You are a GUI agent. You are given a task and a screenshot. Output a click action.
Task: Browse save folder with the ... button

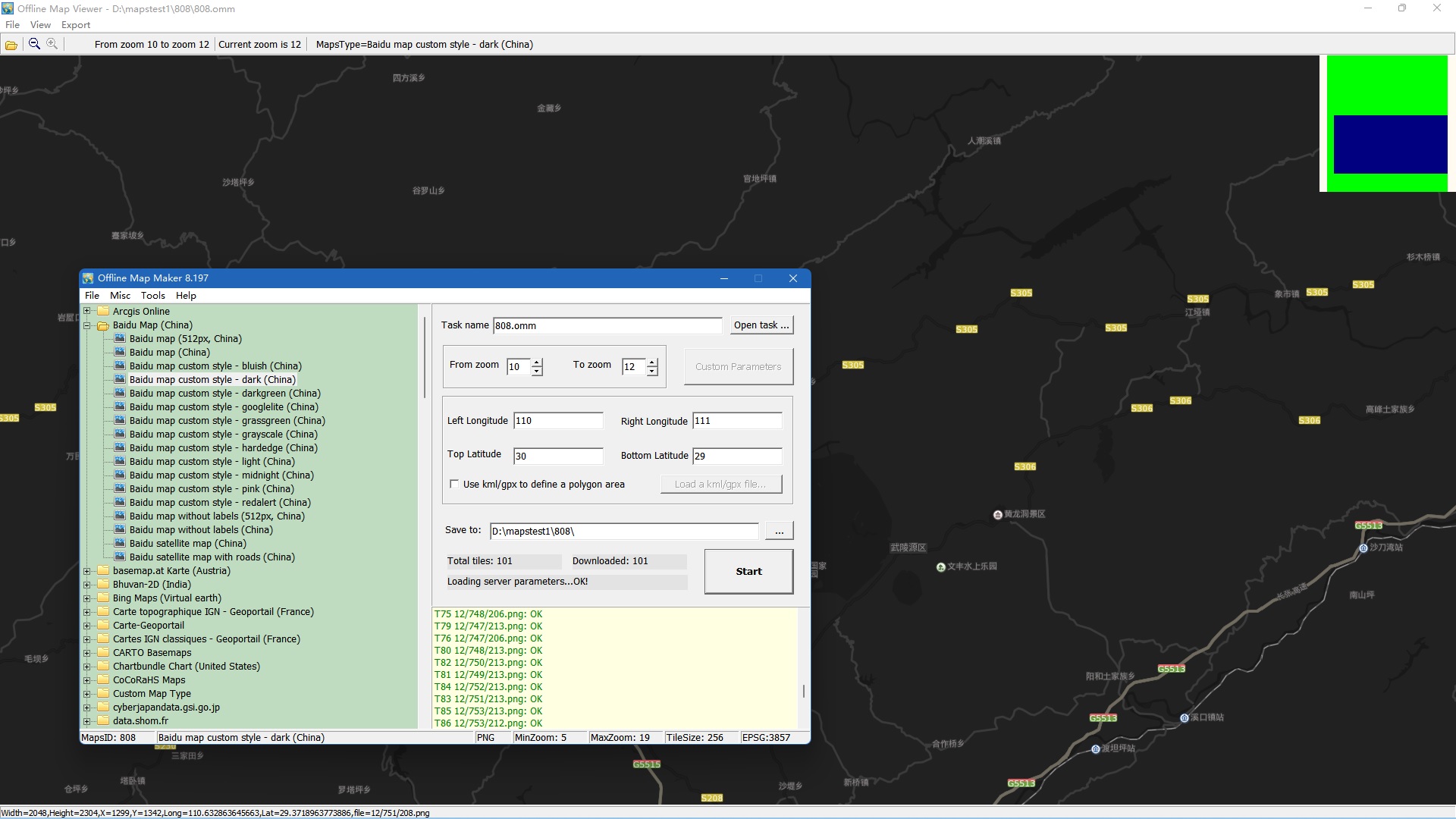click(779, 531)
